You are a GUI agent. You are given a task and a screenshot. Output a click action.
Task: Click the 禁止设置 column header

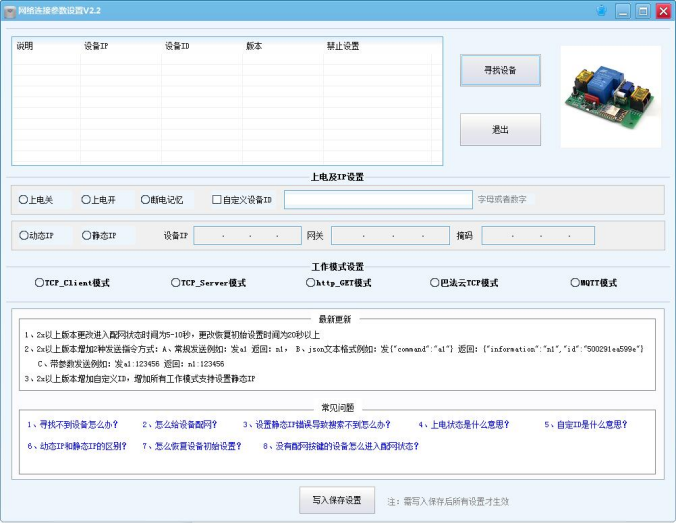[x=377, y=46]
